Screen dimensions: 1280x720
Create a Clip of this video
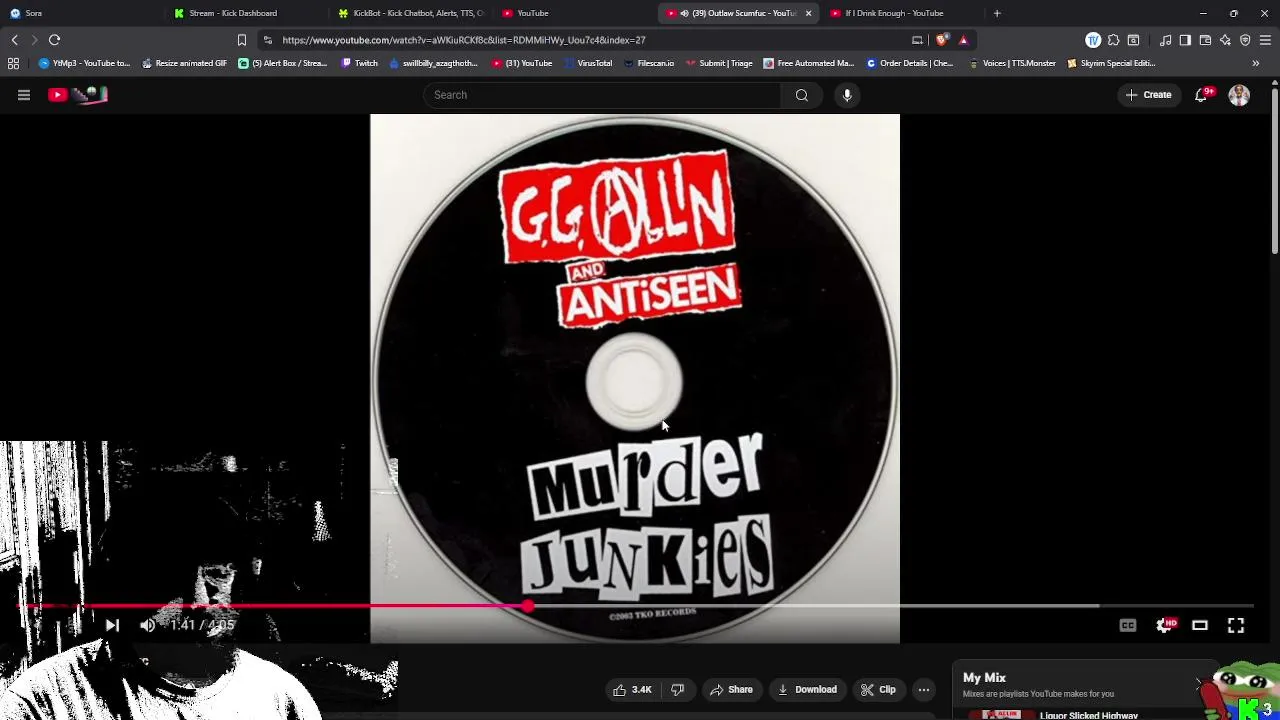[878, 689]
